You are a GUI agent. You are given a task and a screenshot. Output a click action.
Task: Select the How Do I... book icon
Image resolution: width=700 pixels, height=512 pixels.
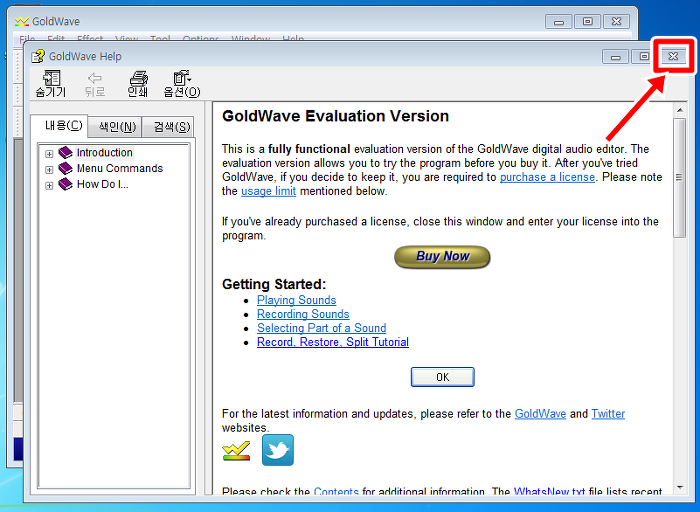click(x=66, y=184)
